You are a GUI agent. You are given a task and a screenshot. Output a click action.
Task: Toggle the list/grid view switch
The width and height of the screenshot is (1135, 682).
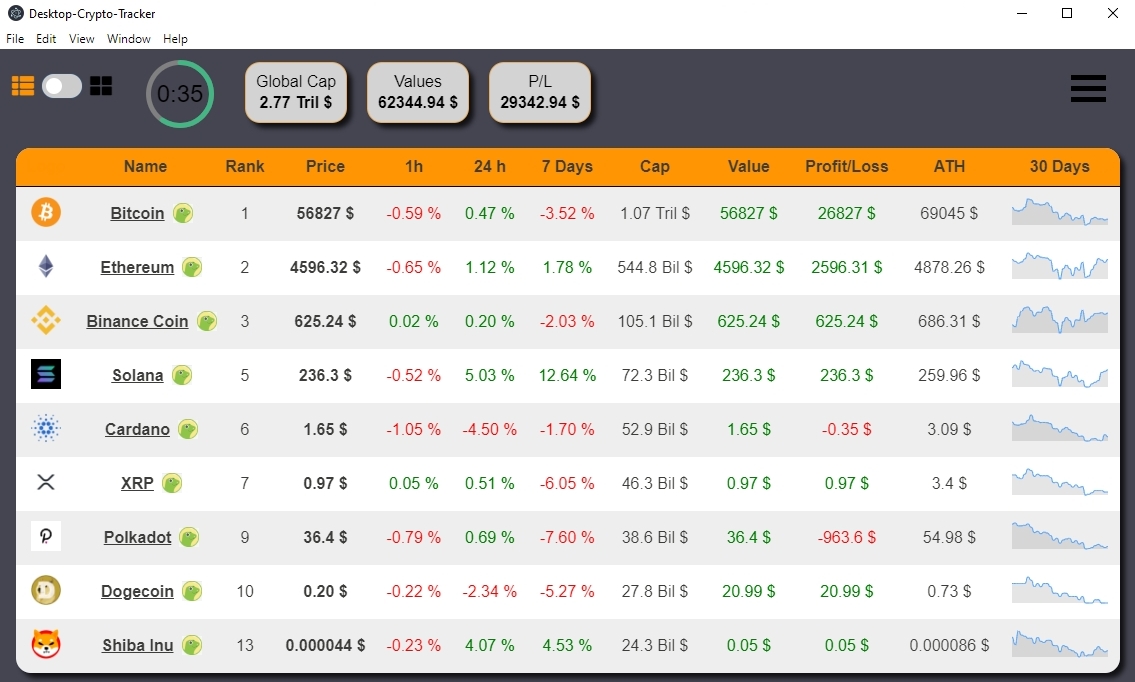pos(62,86)
